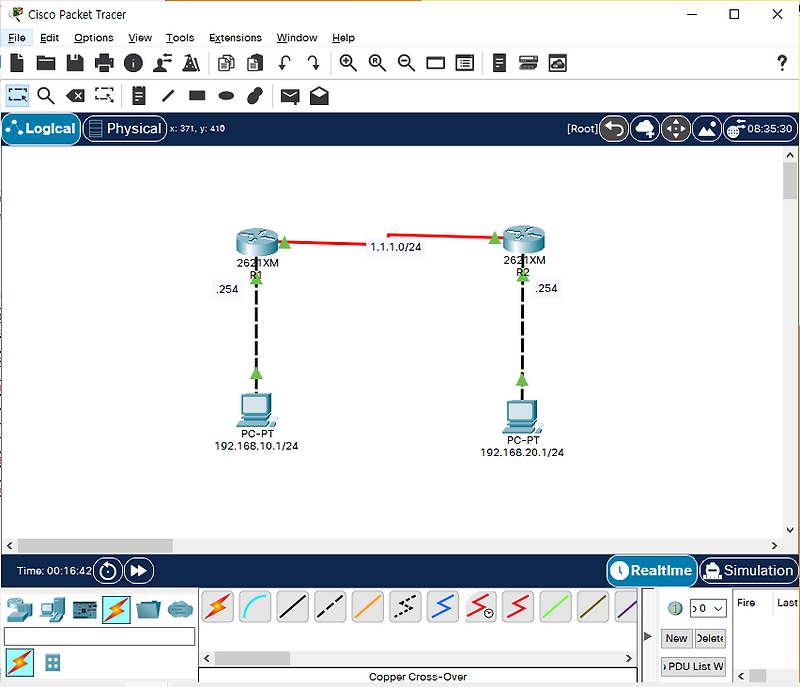The height and width of the screenshot is (687, 800).
Task: Select the End Devices category
Action: click(x=53, y=609)
